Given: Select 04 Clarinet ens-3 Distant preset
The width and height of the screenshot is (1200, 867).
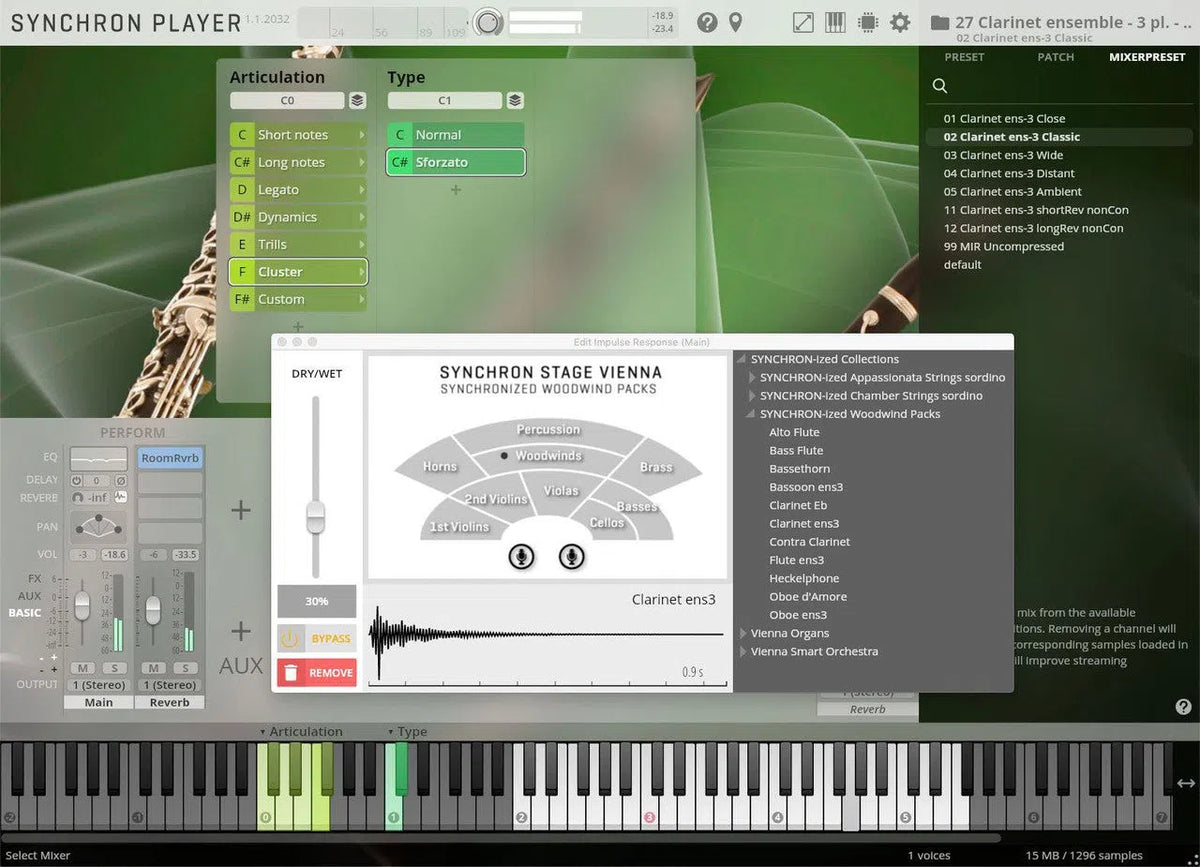Looking at the screenshot, I should point(1009,173).
